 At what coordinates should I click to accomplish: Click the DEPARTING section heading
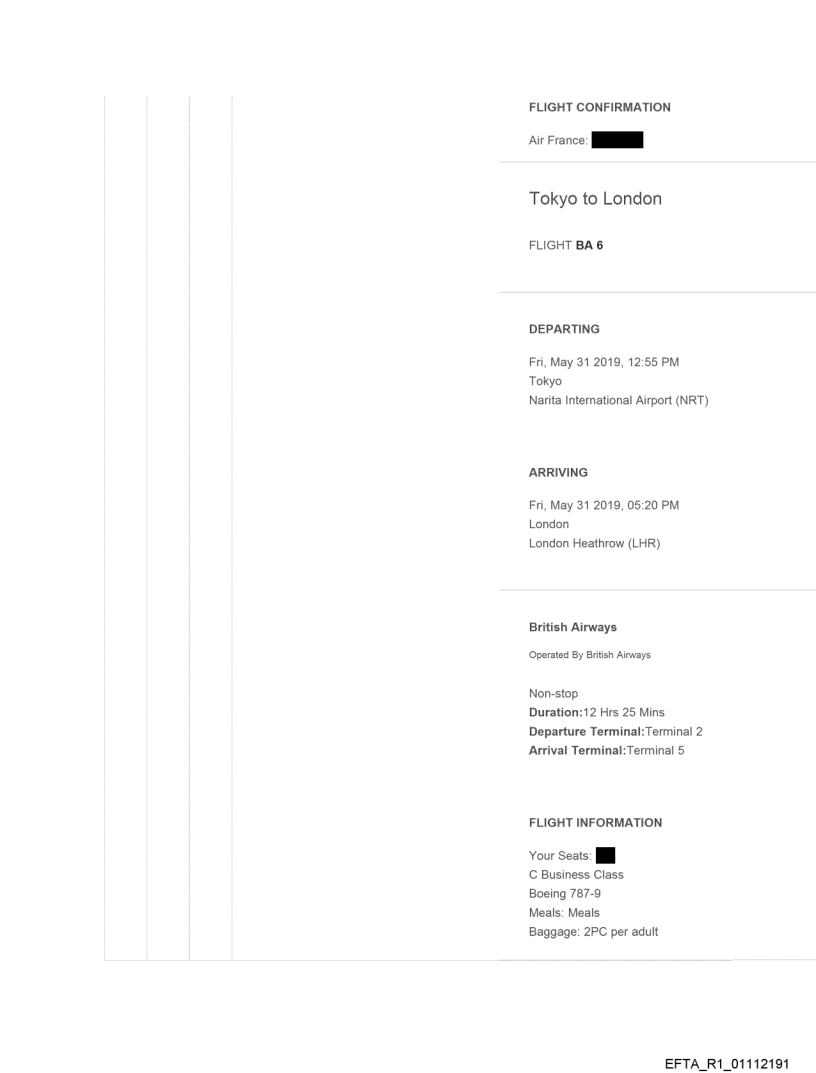coord(564,327)
